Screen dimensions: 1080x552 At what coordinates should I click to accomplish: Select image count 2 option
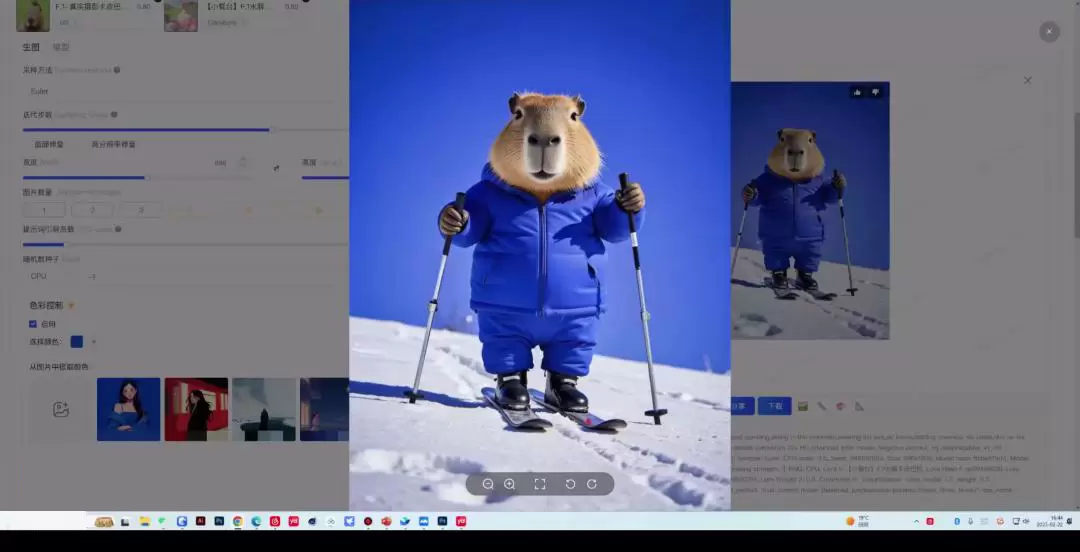pyautogui.click(x=92, y=210)
